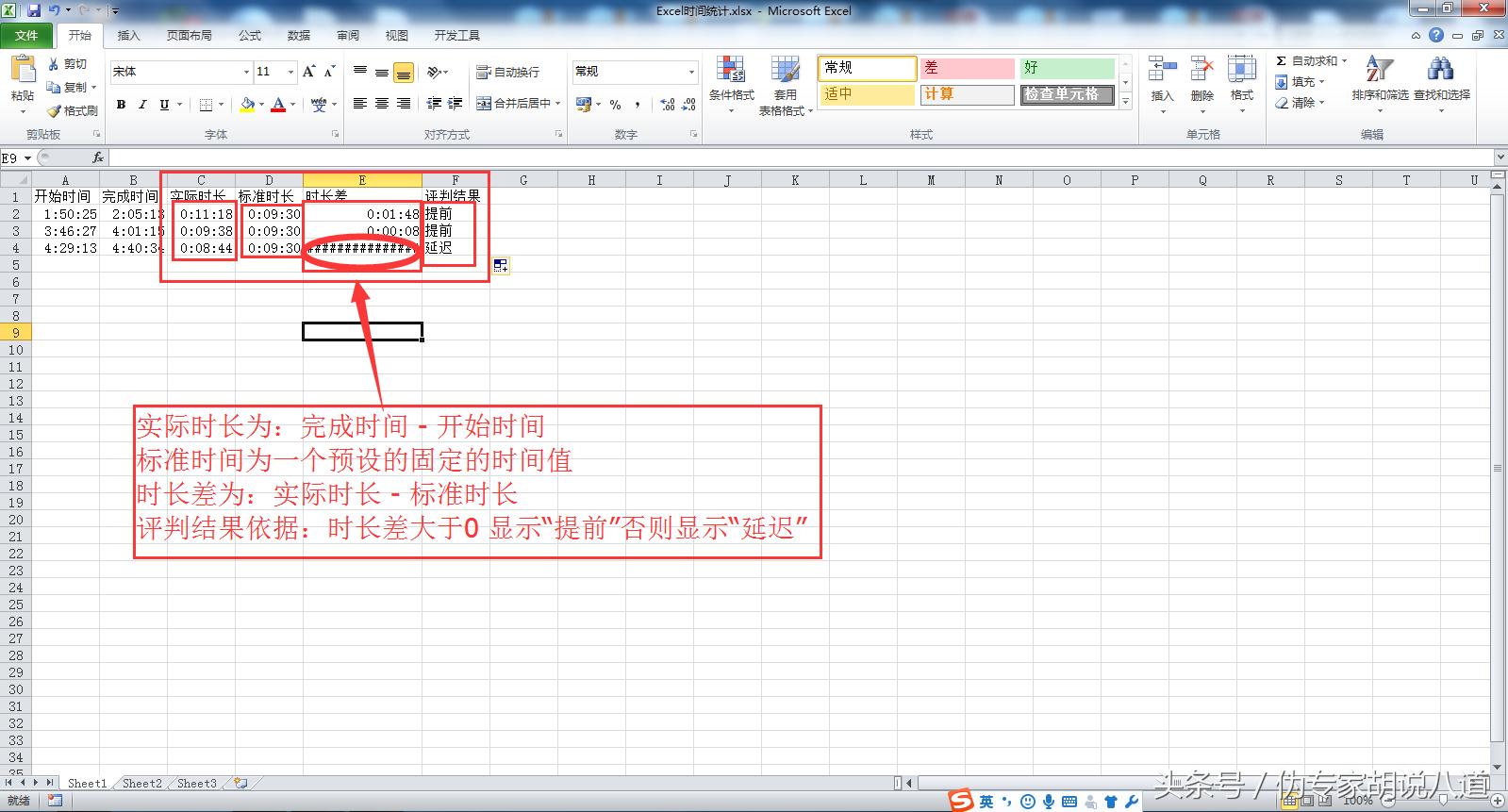
Task: Click the Format Painter brush icon
Action: pos(55,111)
